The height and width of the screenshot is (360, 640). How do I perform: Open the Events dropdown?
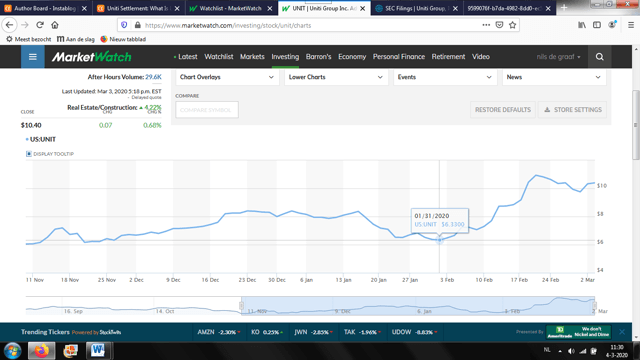click(445, 77)
